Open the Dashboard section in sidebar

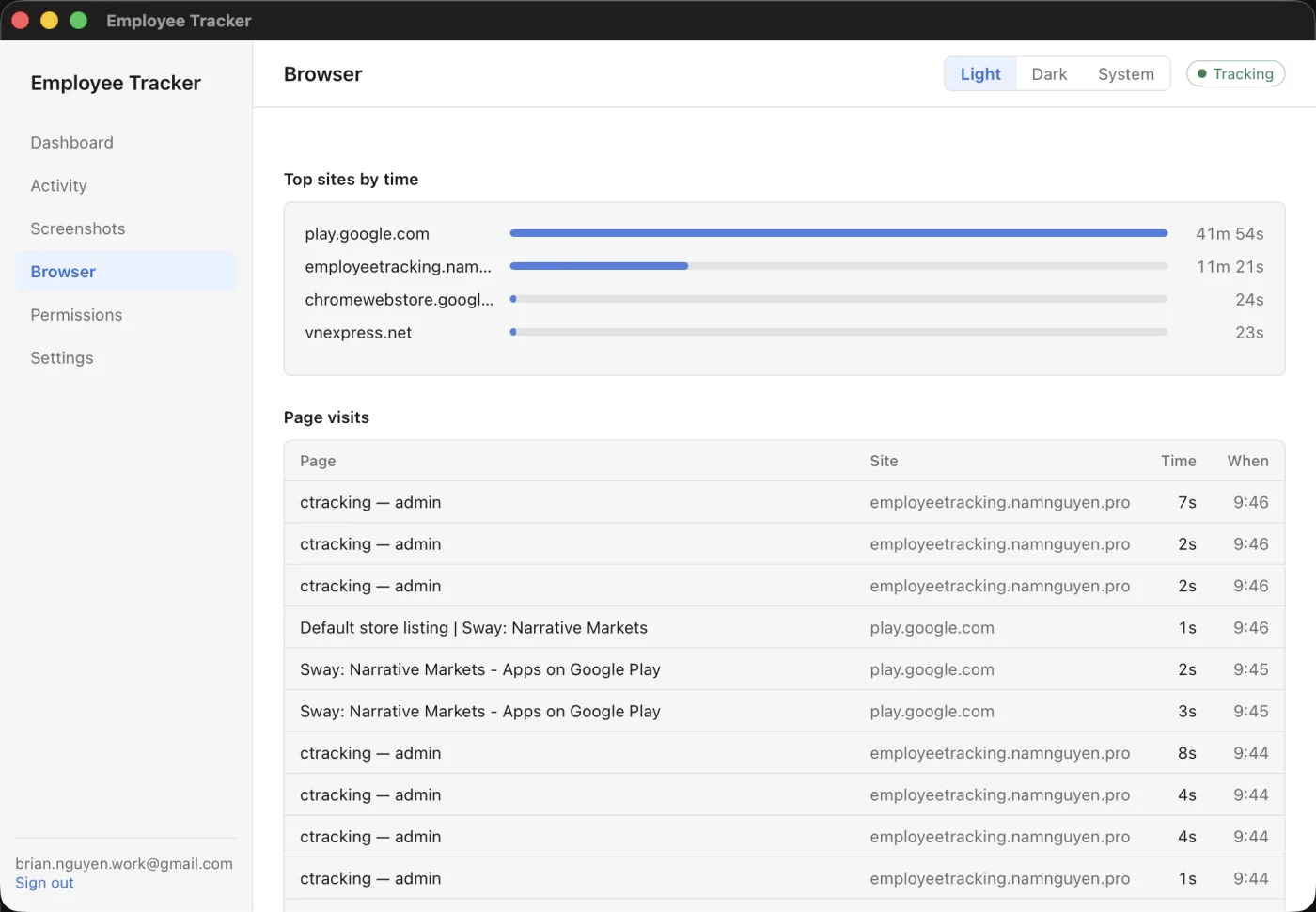pyautogui.click(x=125, y=143)
